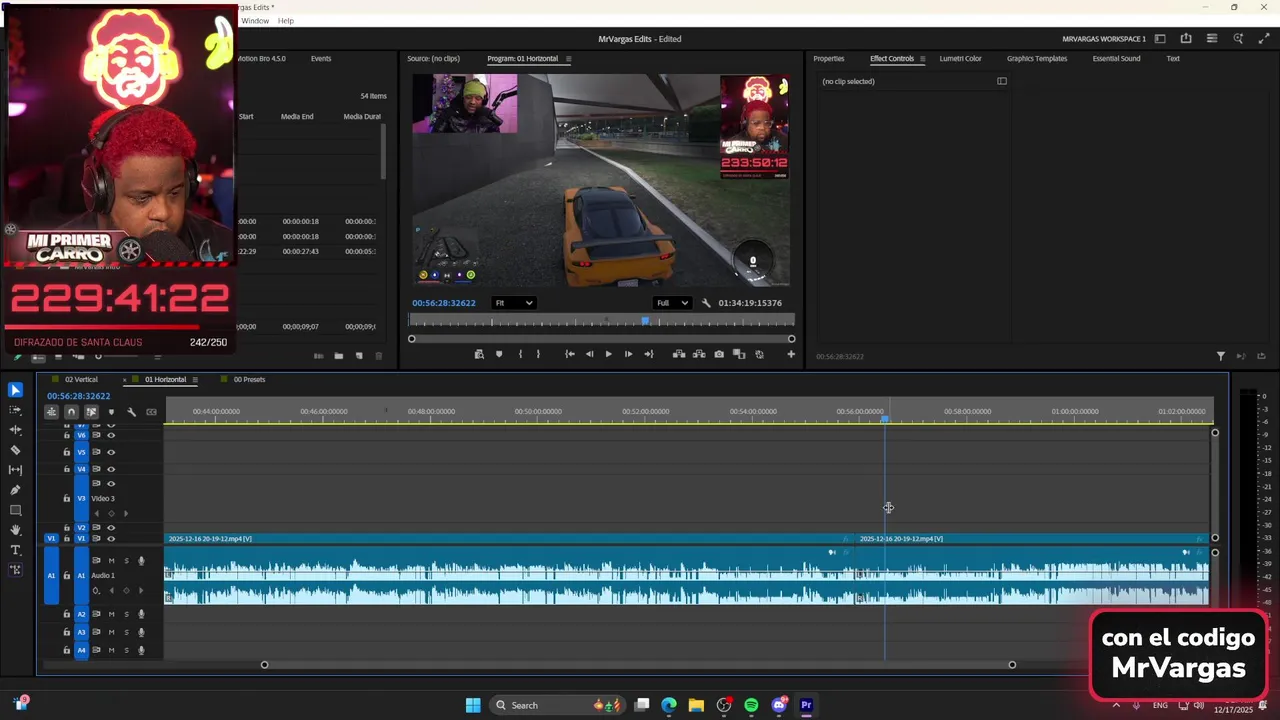Click Mark Out in Program Monitor
The width and height of the screenshot is (1280, 720).
click(x=538, y=354)
